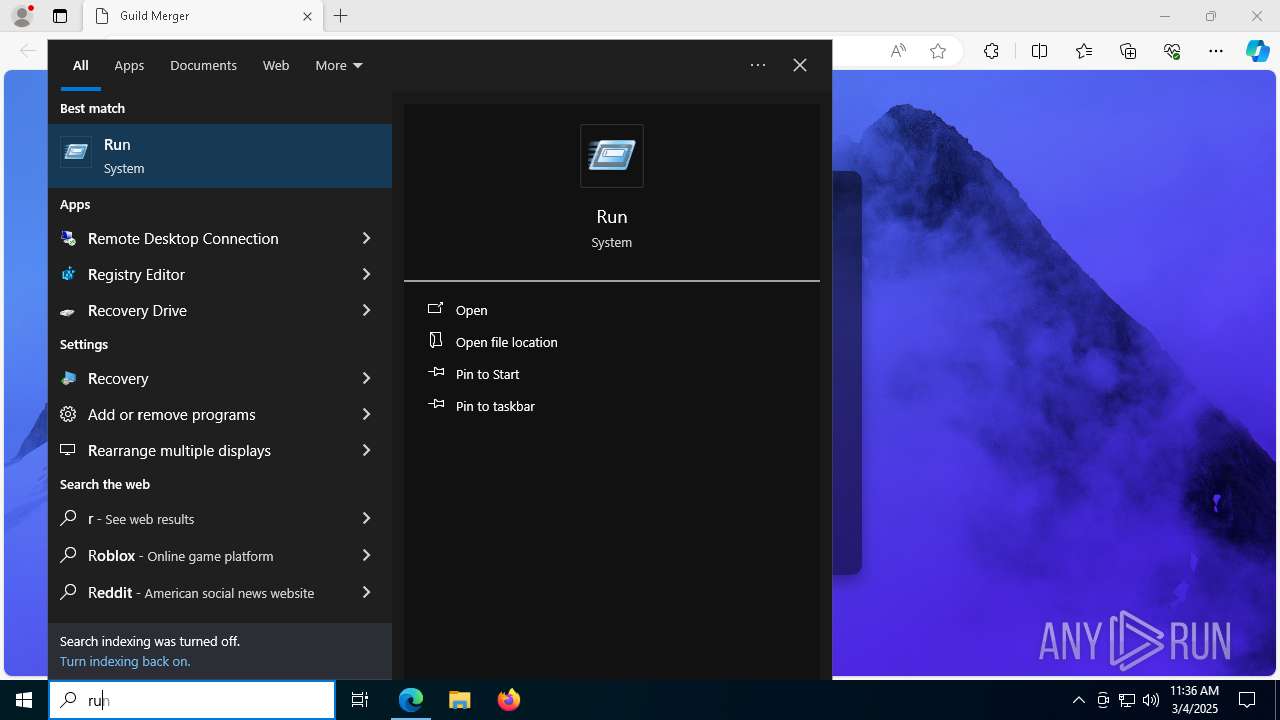Close the Guild Merger tab
The image size is (1280, 720).
coord(307,16)
